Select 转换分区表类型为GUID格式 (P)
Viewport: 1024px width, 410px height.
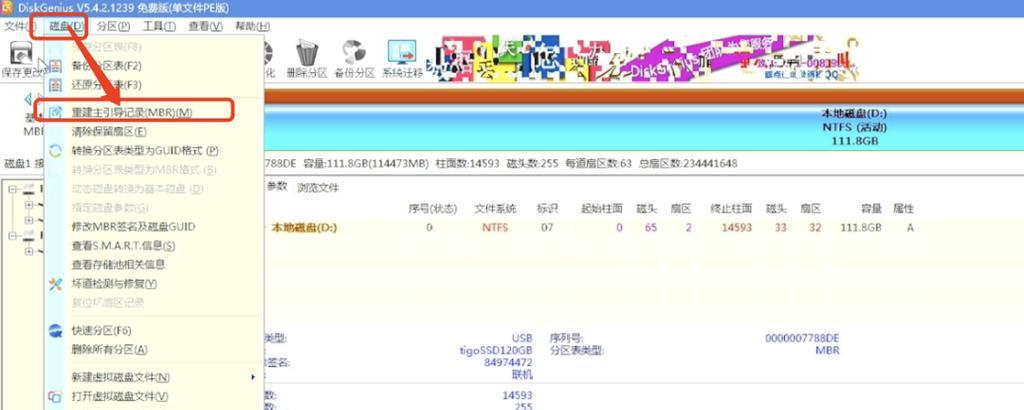coord(144,151)
